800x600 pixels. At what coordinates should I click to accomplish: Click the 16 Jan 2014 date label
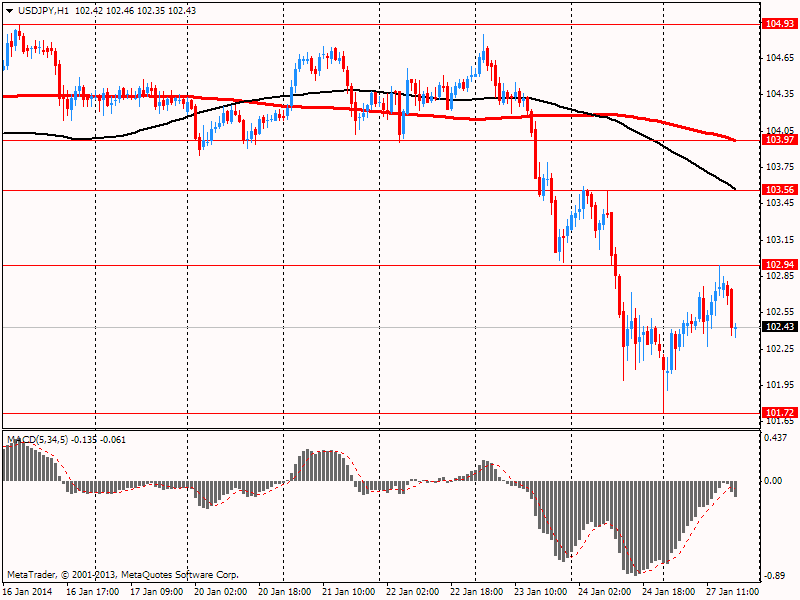pyautogui.click(x=28, y=591)
